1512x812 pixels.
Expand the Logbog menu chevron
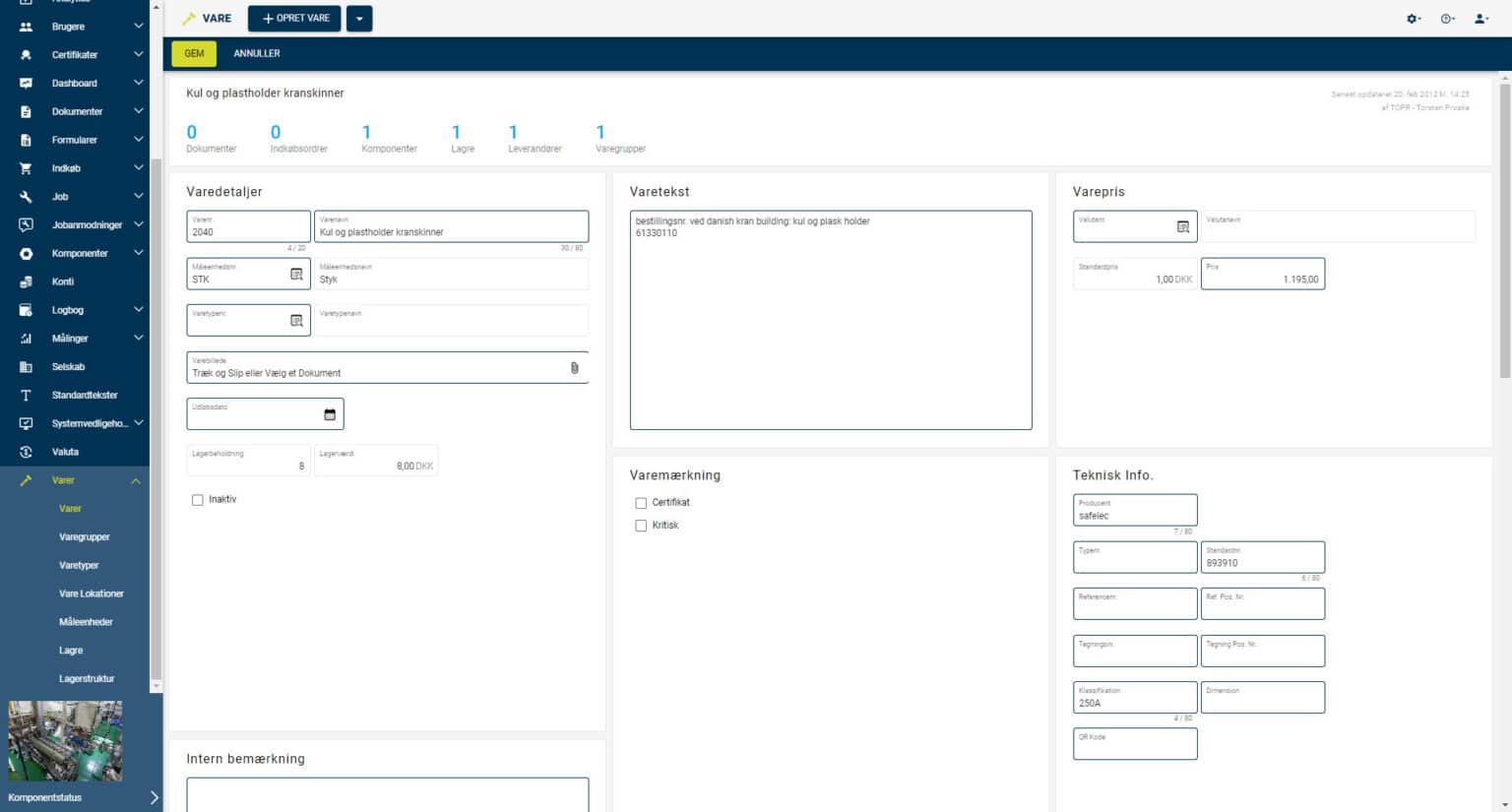(x=139, y=310)
